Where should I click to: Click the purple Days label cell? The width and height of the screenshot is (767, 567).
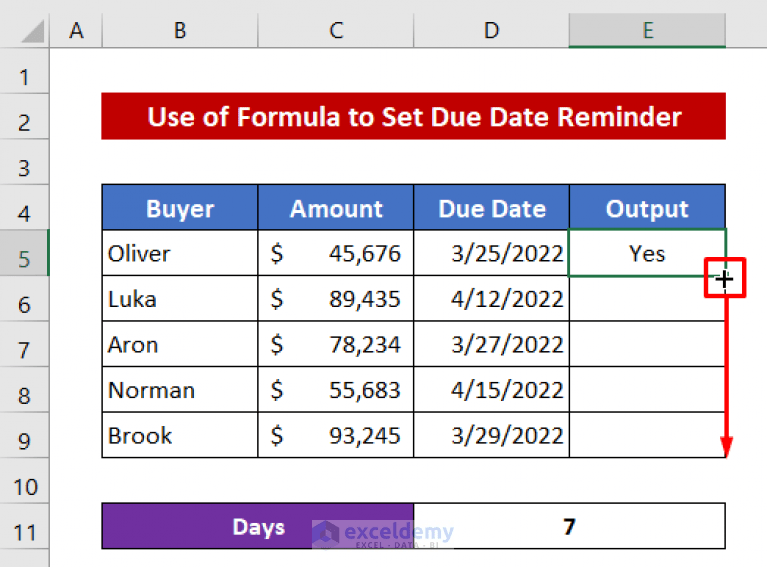click(258, 527)
